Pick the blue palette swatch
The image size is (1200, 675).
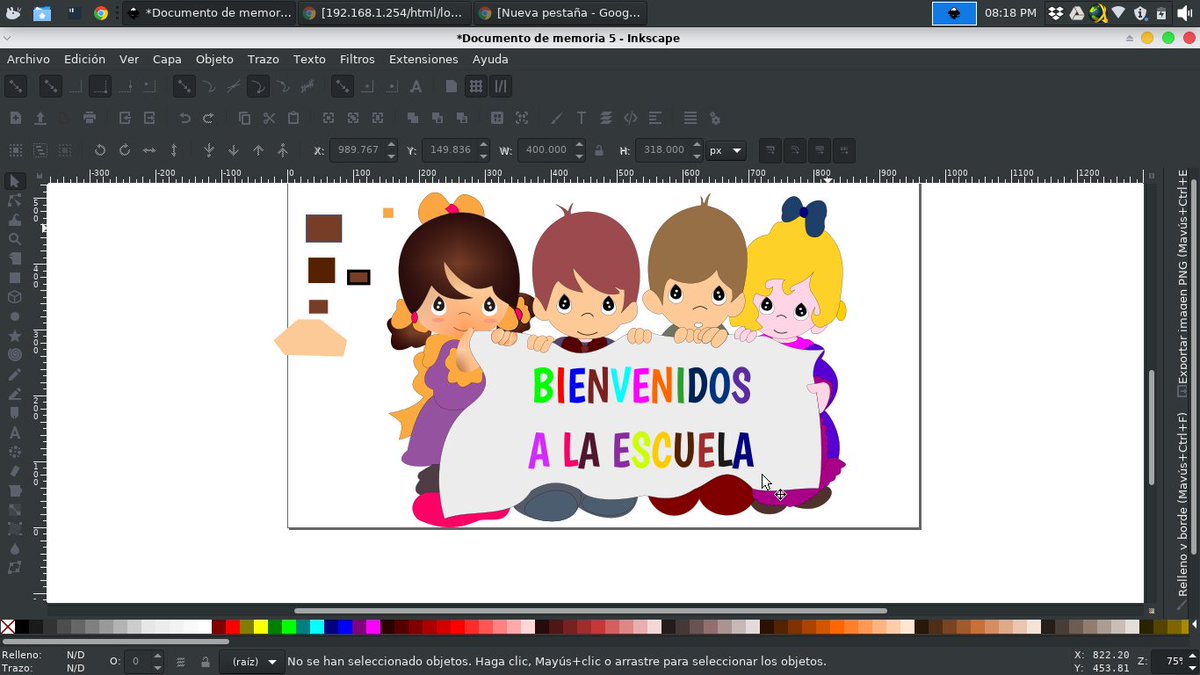(345, 627)
